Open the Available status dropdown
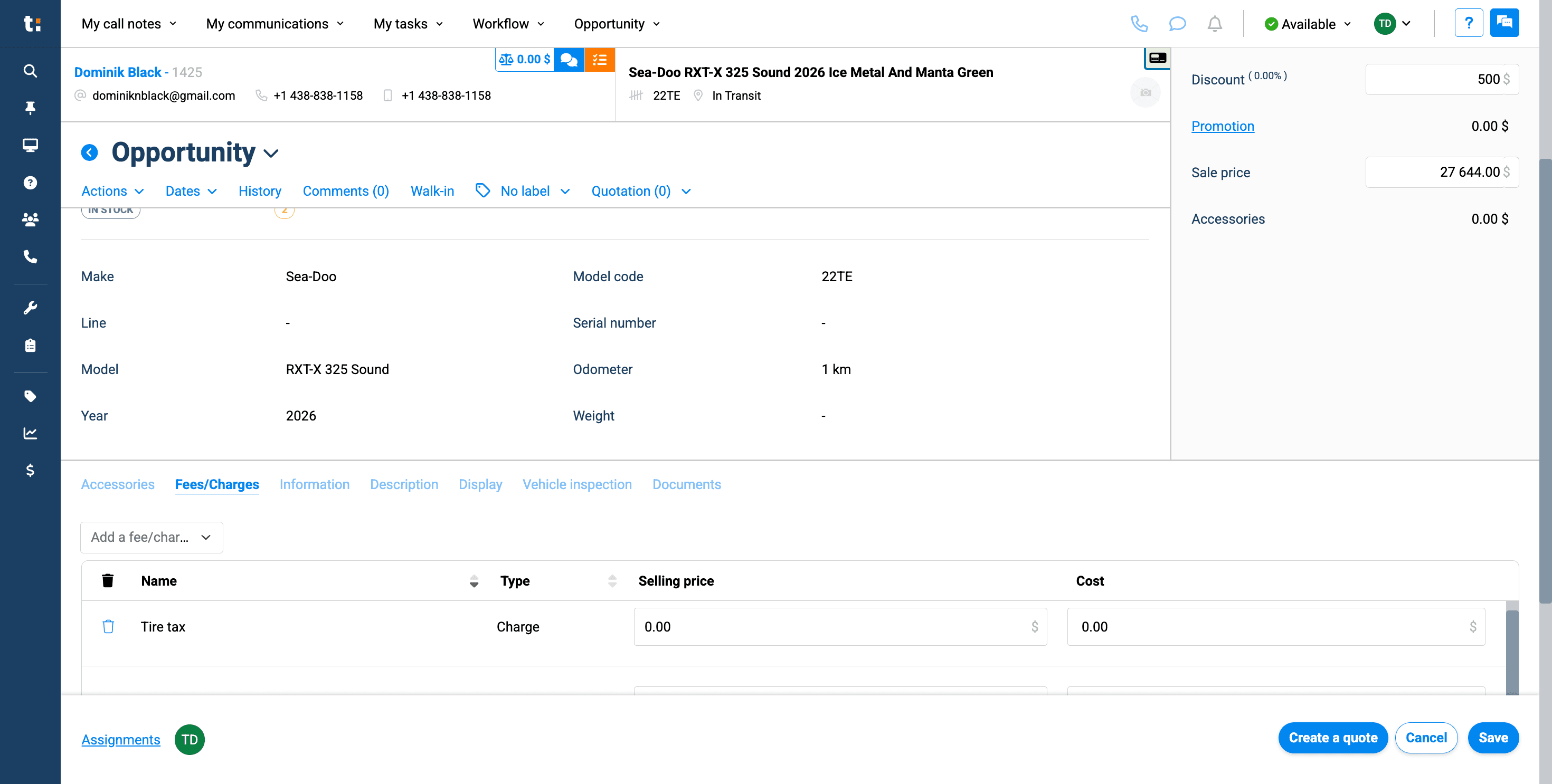 [x=1308, y=24]
